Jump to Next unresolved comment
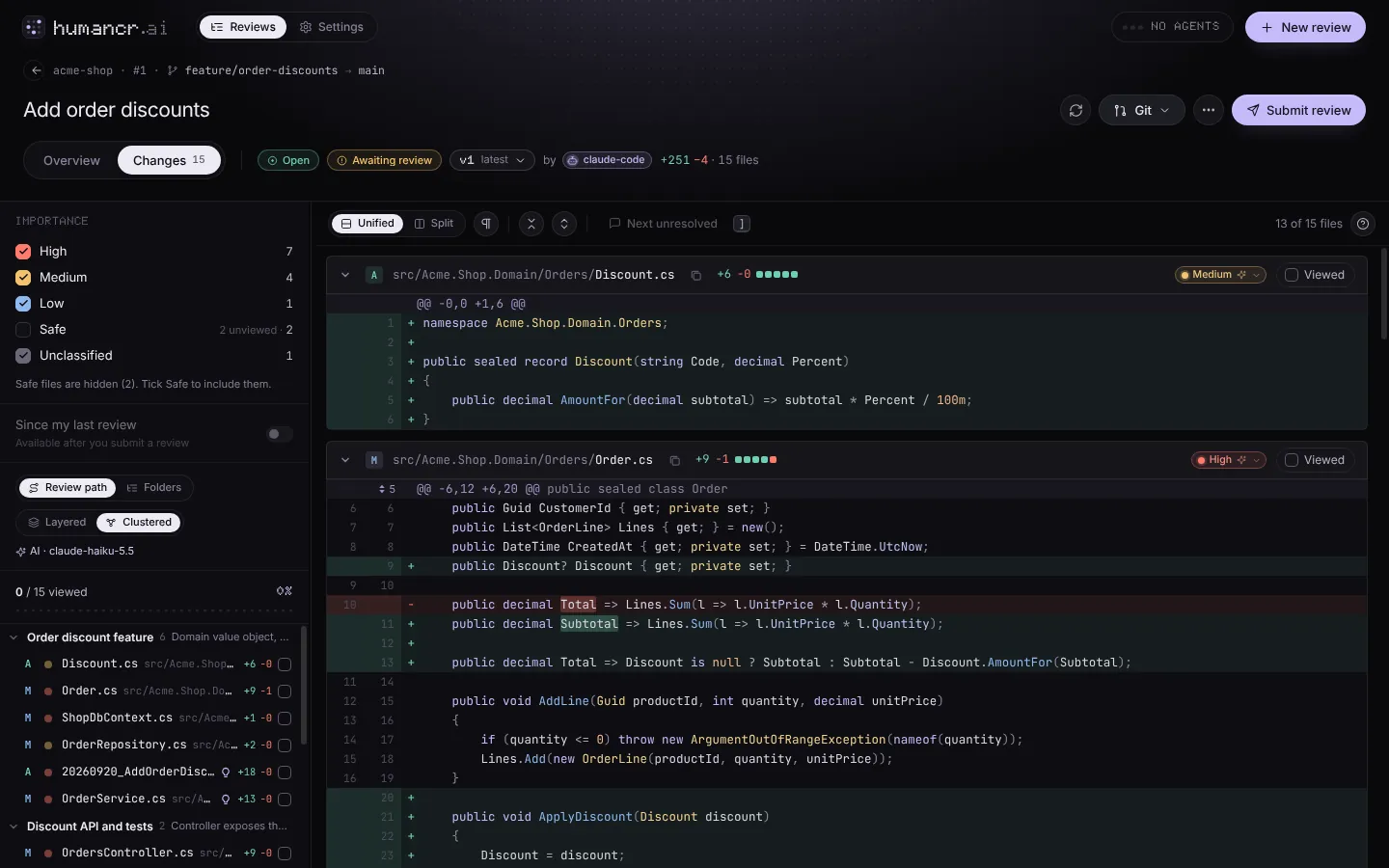1389x868 pixels. pos(663,224)
